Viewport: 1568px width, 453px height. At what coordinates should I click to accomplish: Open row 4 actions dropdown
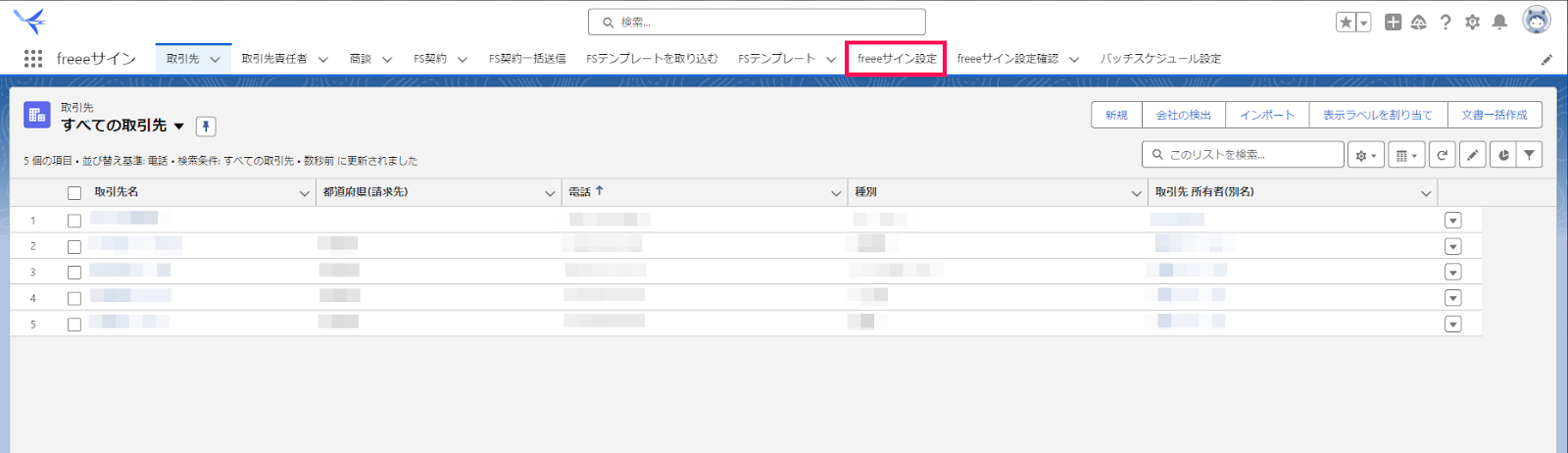[1453, 298]
